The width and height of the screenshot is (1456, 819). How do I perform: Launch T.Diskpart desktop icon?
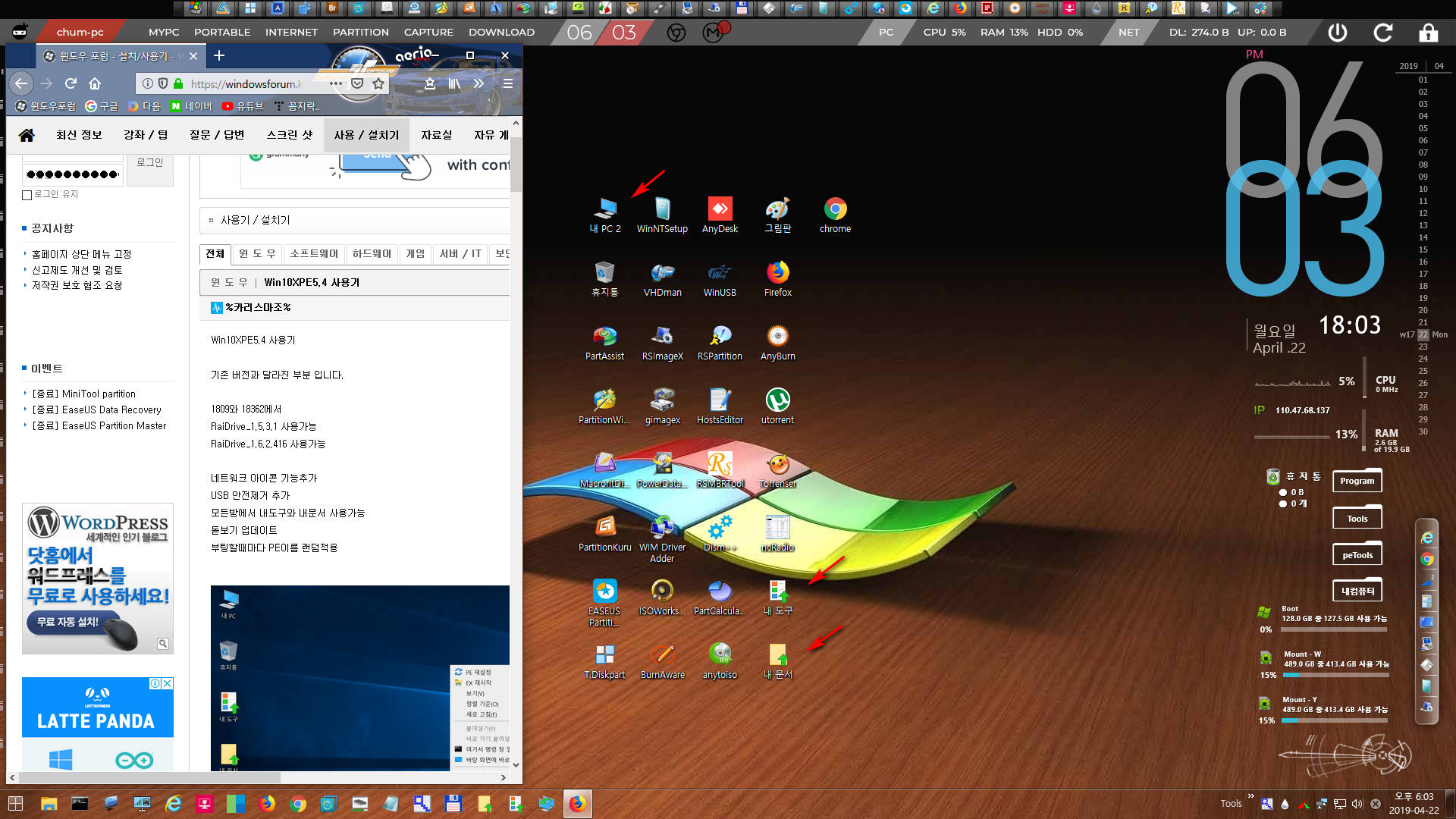point(604,661)
